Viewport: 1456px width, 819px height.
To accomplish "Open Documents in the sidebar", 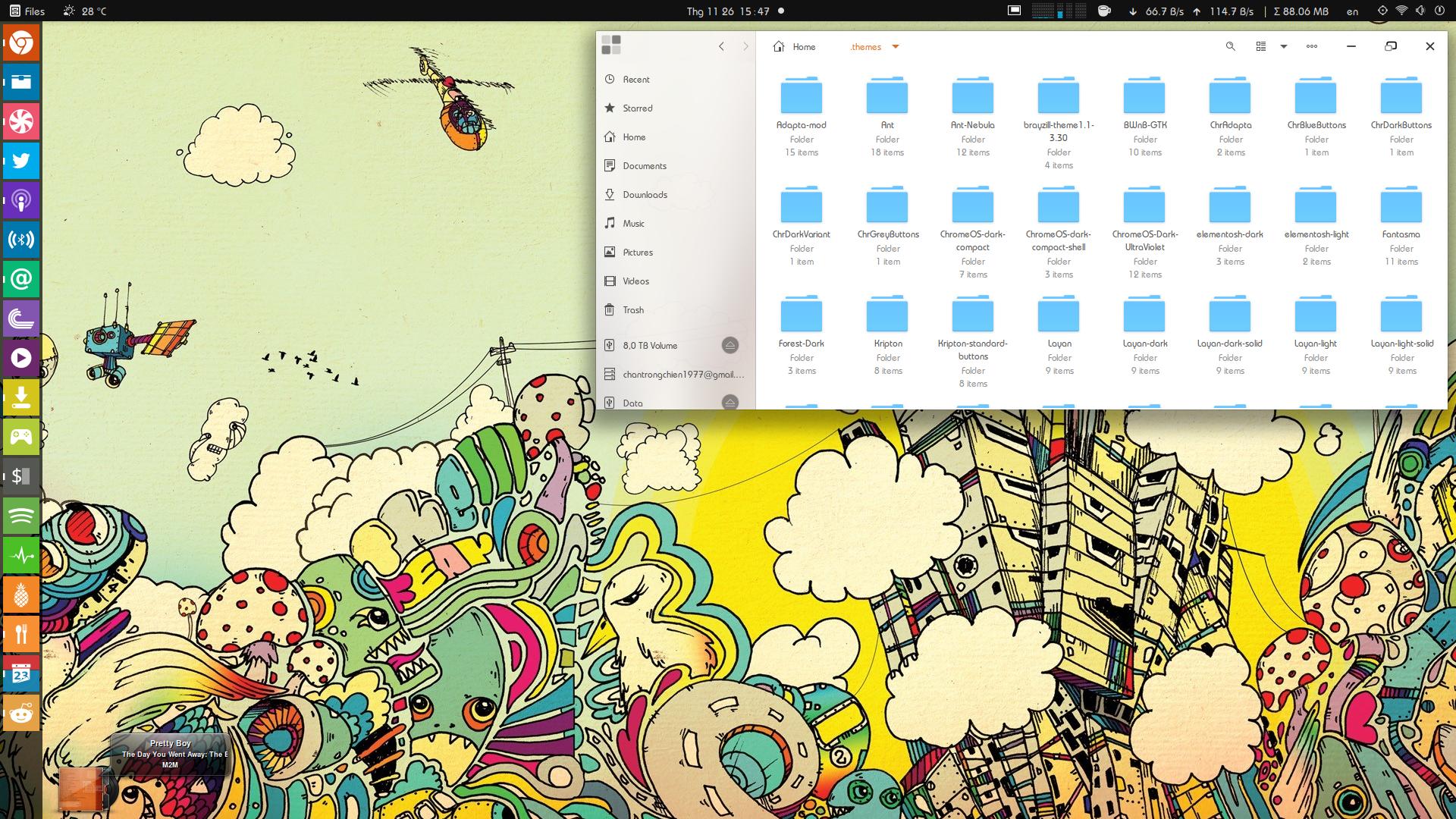I will pos(676,166).
